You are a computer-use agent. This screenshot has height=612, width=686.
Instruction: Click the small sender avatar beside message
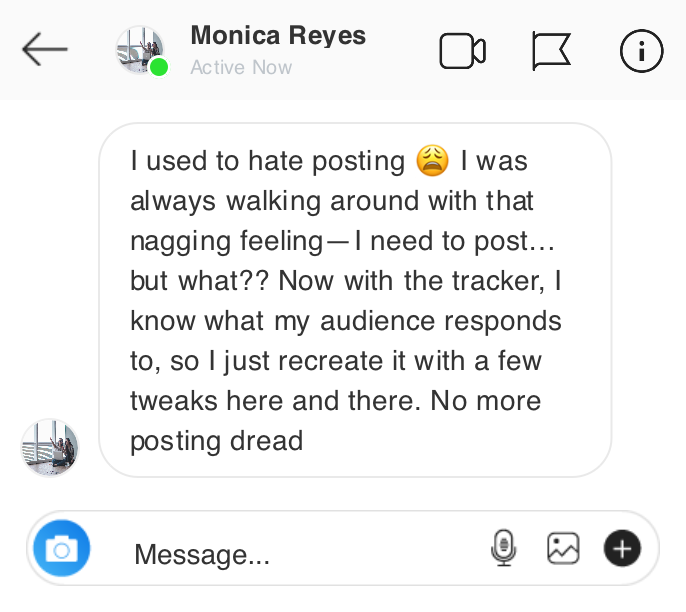(x=50, y=447)
